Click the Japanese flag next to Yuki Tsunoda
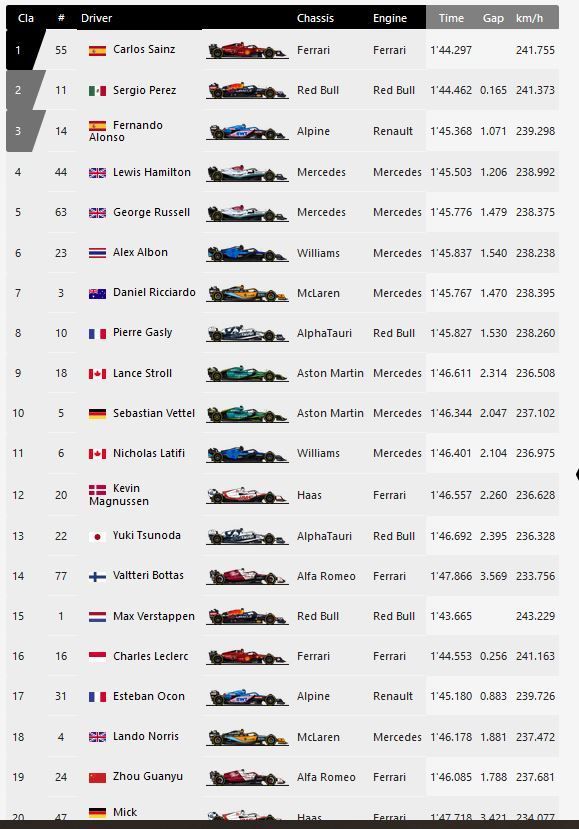 (97, 537)
